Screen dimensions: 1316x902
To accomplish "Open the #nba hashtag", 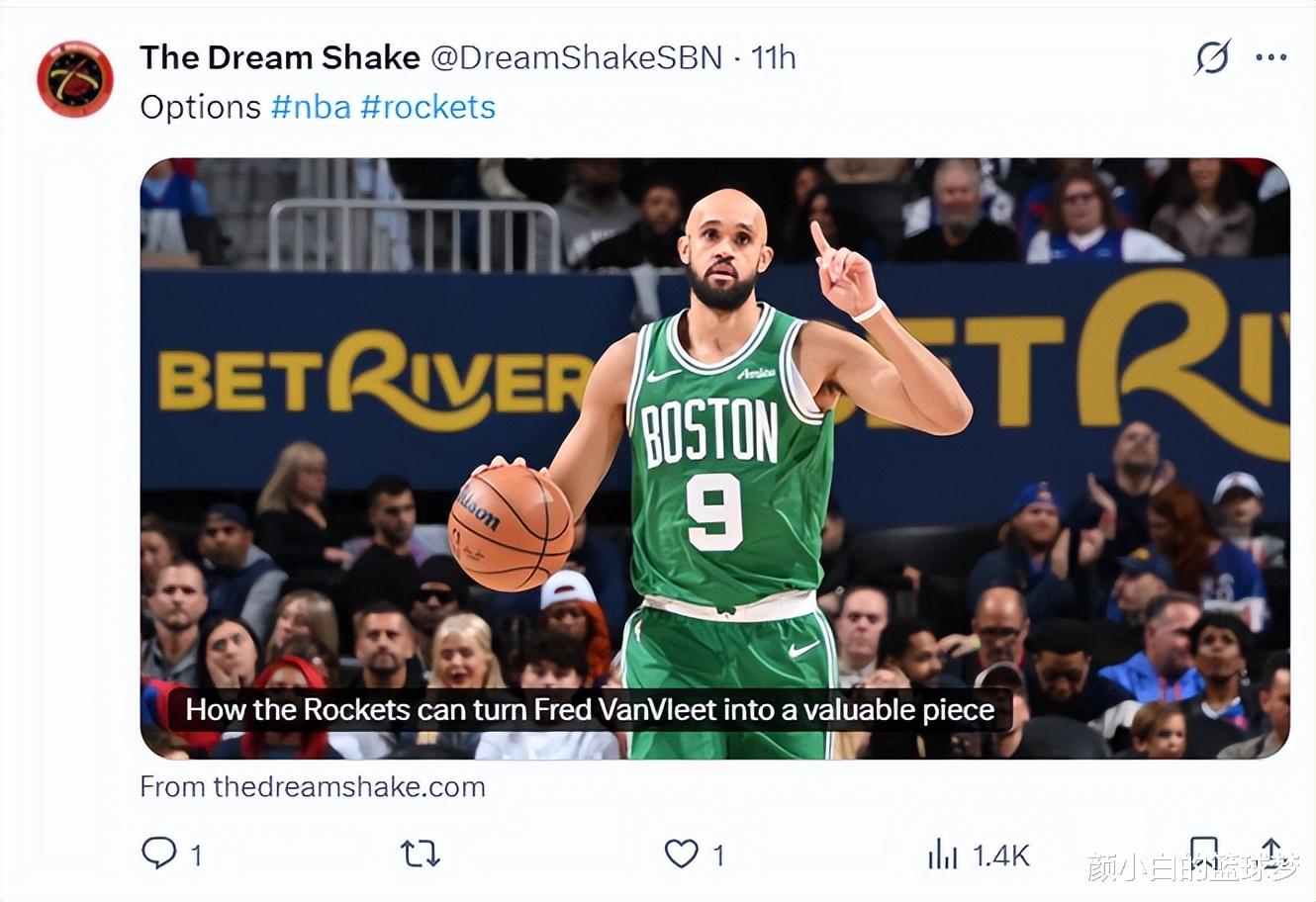I will pos(311,107).
